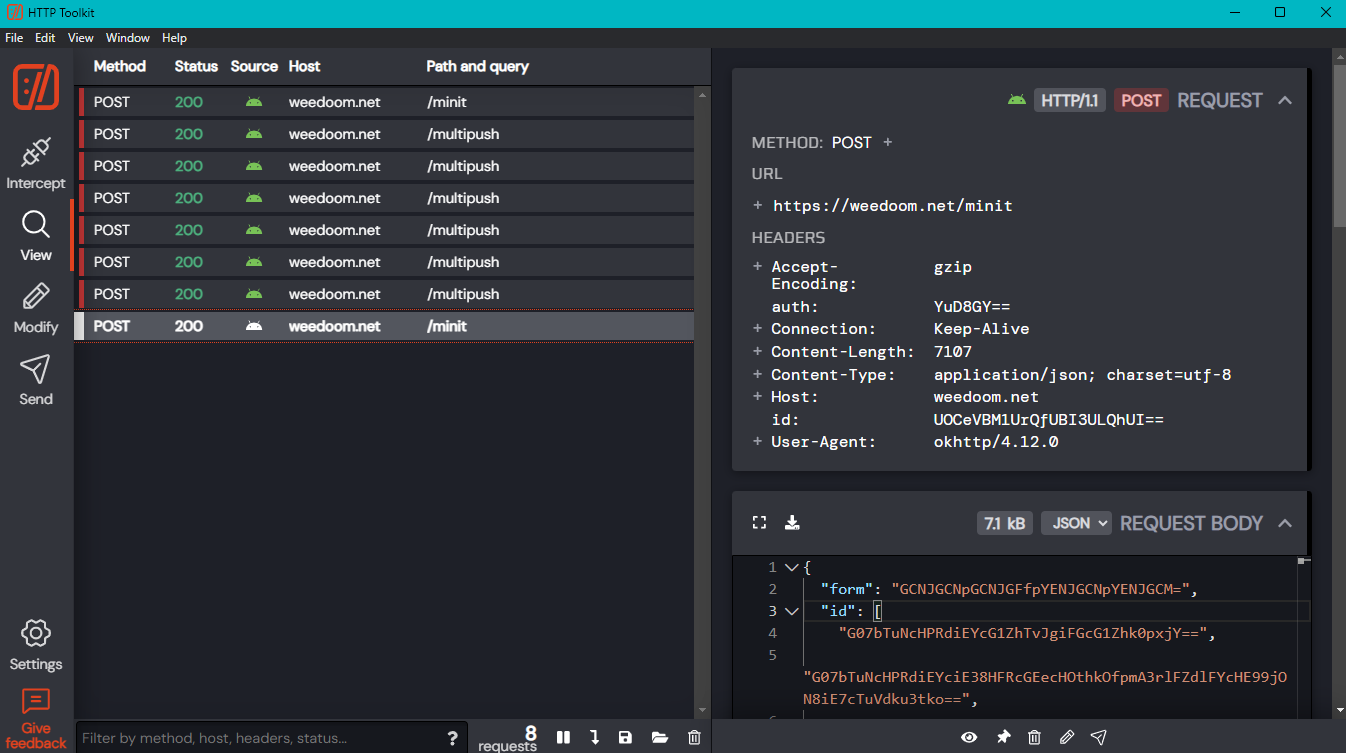Click Give feedback in sidebar
The image size is (1346, 753).
coord(36,719)
